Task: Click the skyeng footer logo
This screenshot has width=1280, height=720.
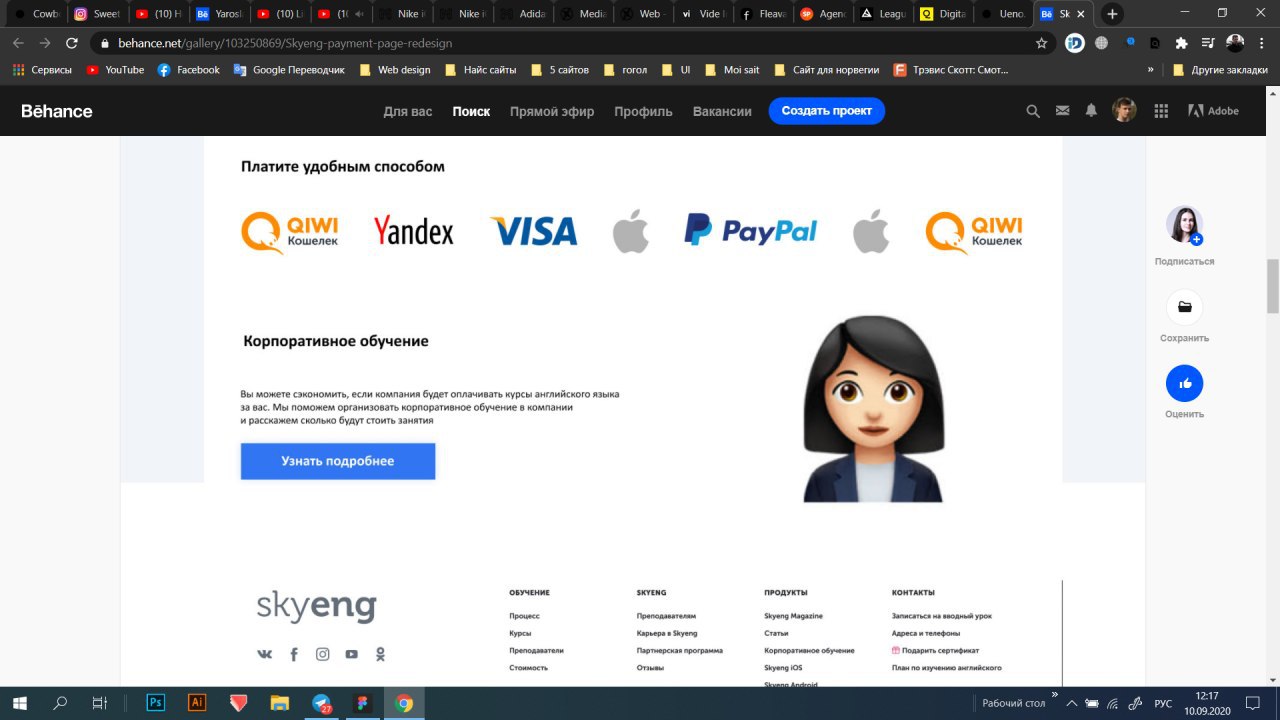Action: (316, 607)
